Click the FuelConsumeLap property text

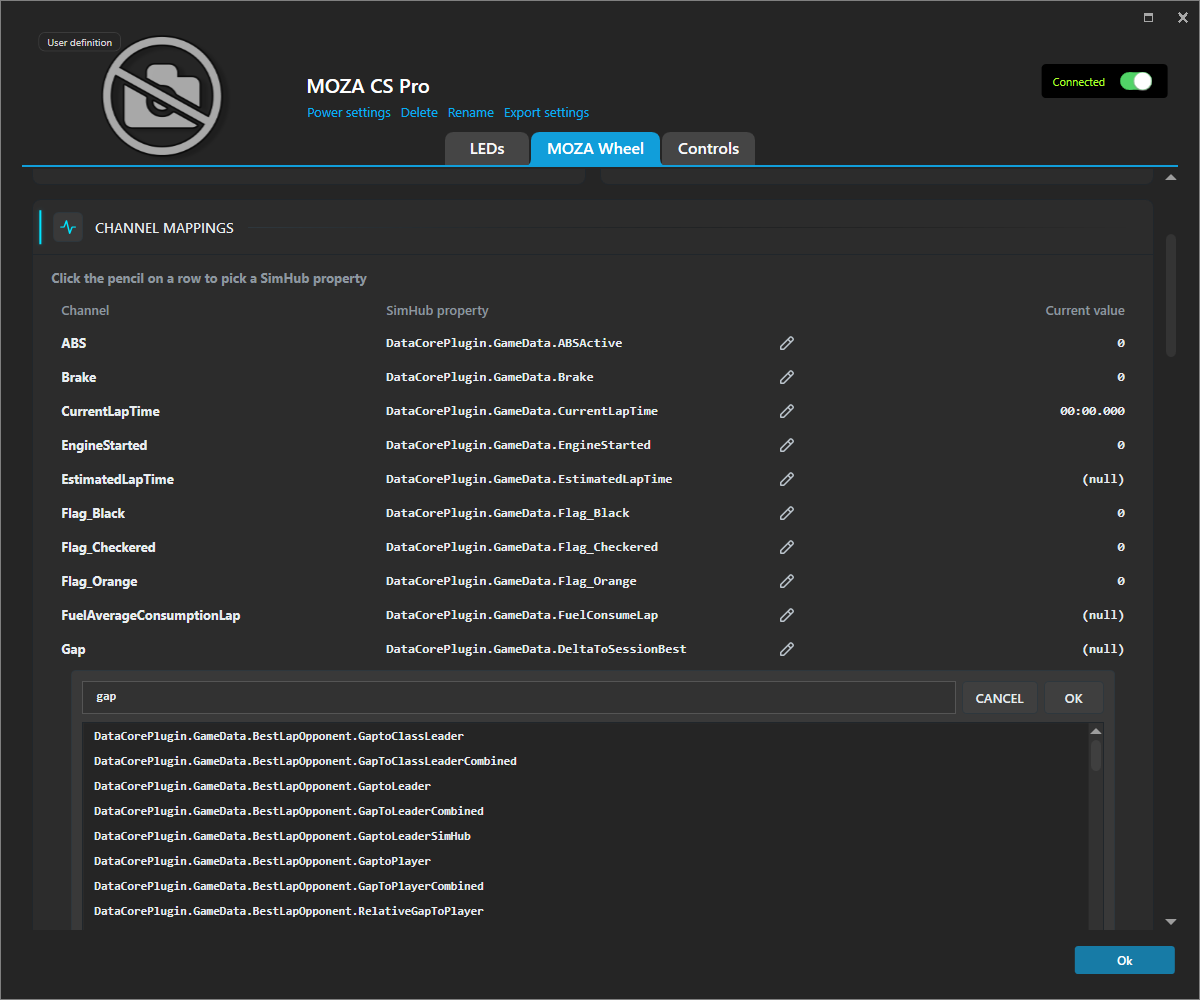[x=522, y=615]
